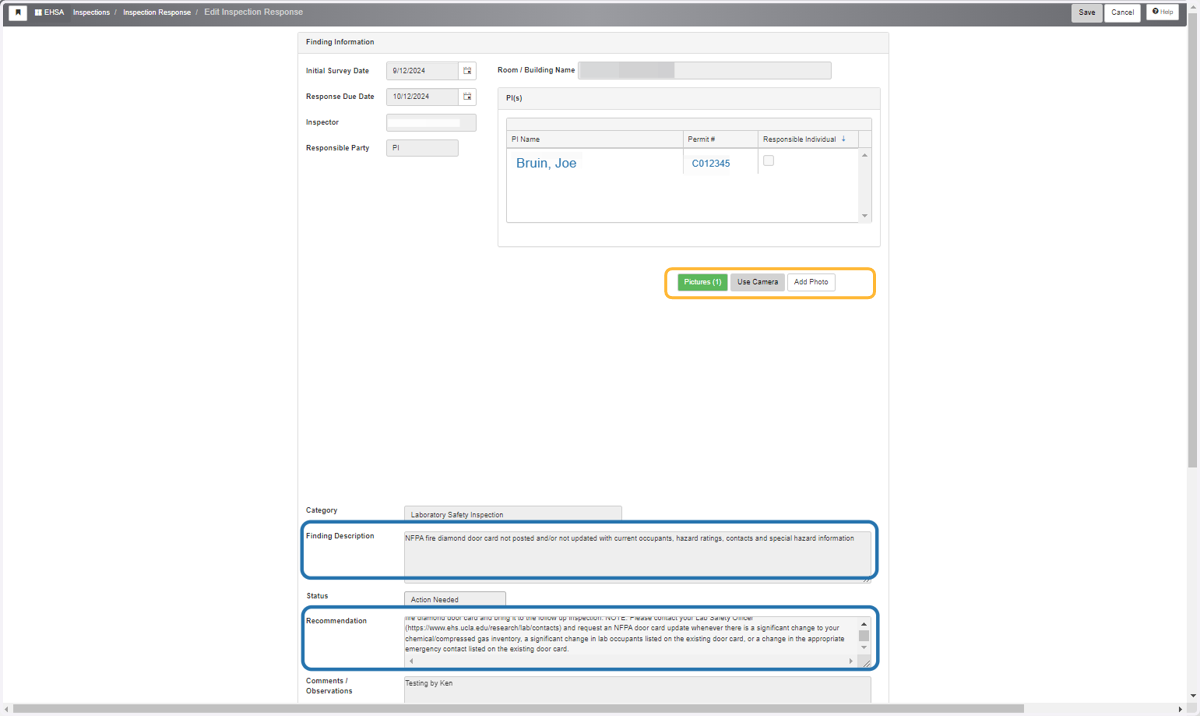The image size is (1200, 716).
Task: Open the Help menu
Action: point(1162,12)
